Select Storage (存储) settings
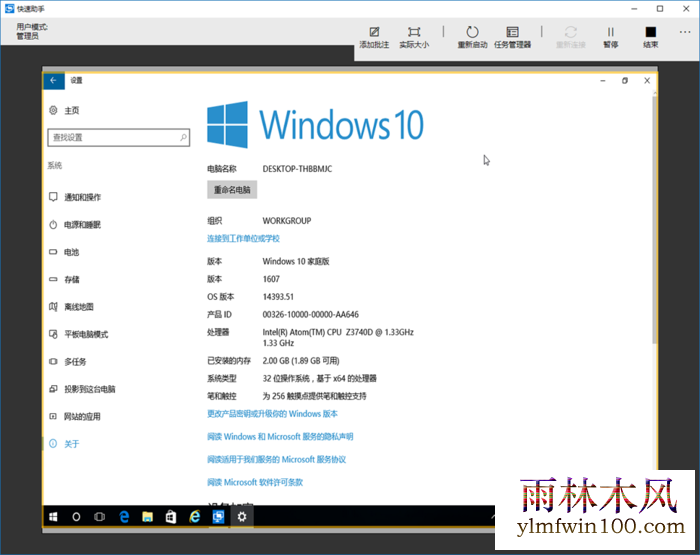The image size is (700, 555). click(x=64, y=280)
